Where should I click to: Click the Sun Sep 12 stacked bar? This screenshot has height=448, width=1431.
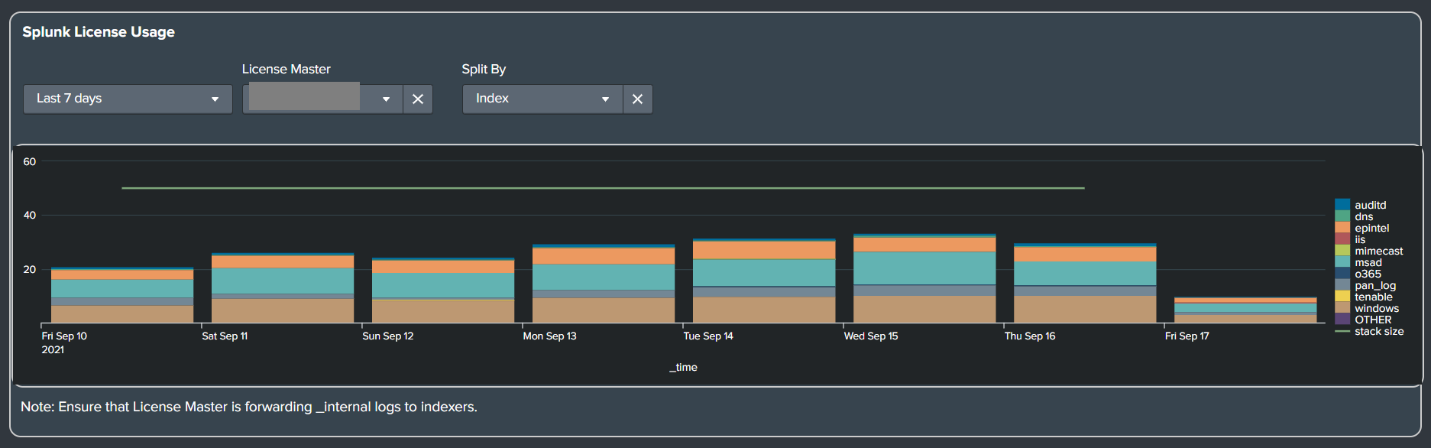(443, 291)
